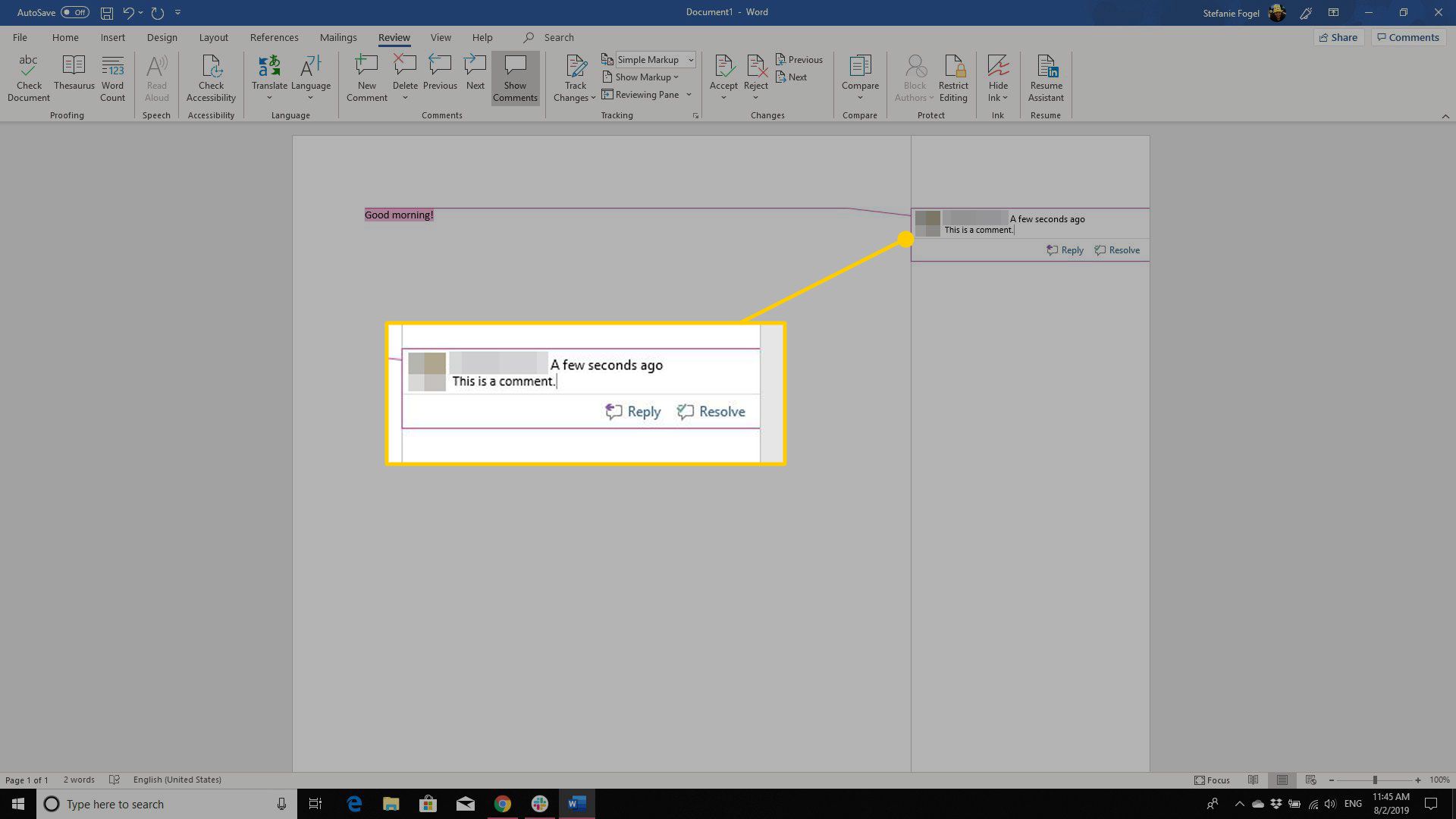The height and width of the screenshot is (819, 1456).
Task: Expand the Block Authors dropdown
Action: point(928,98)
